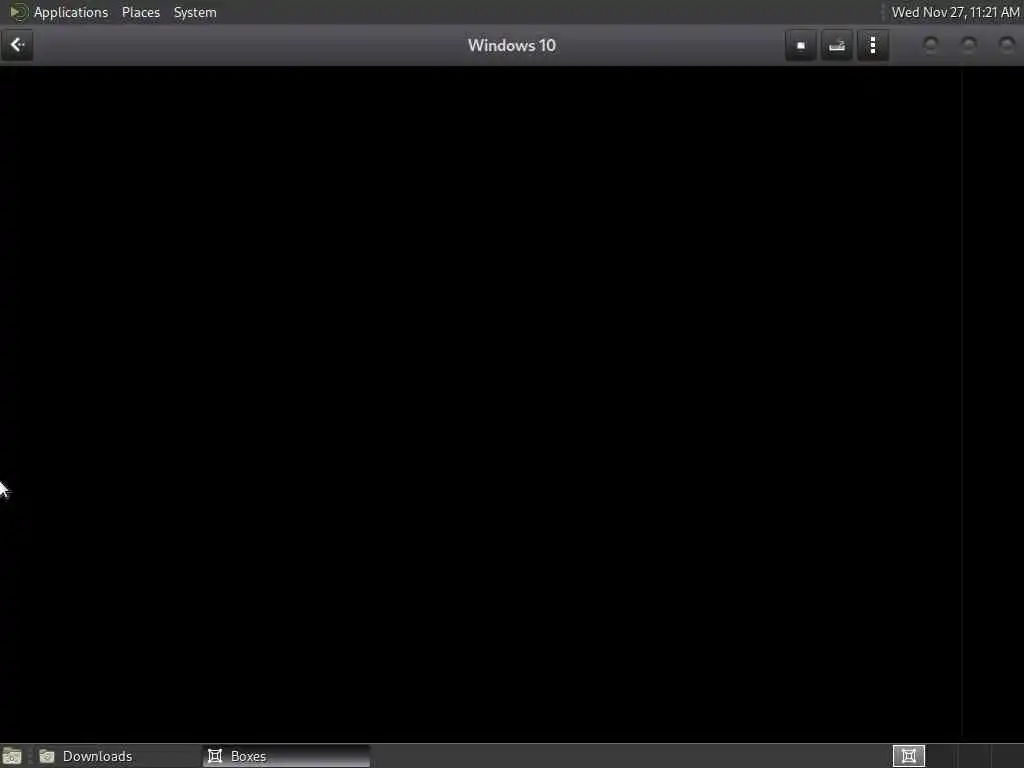The image size is (1024, 768).
Task: Open the Applications menu
Action: [71, 12]
